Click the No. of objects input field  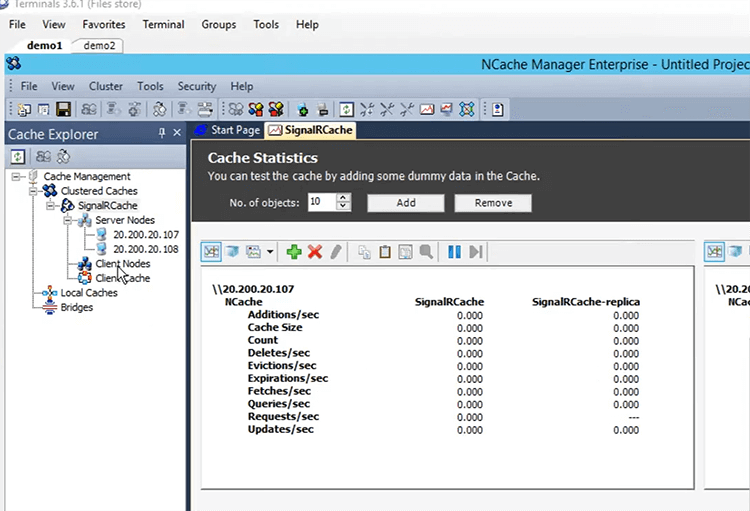(321, 202)
